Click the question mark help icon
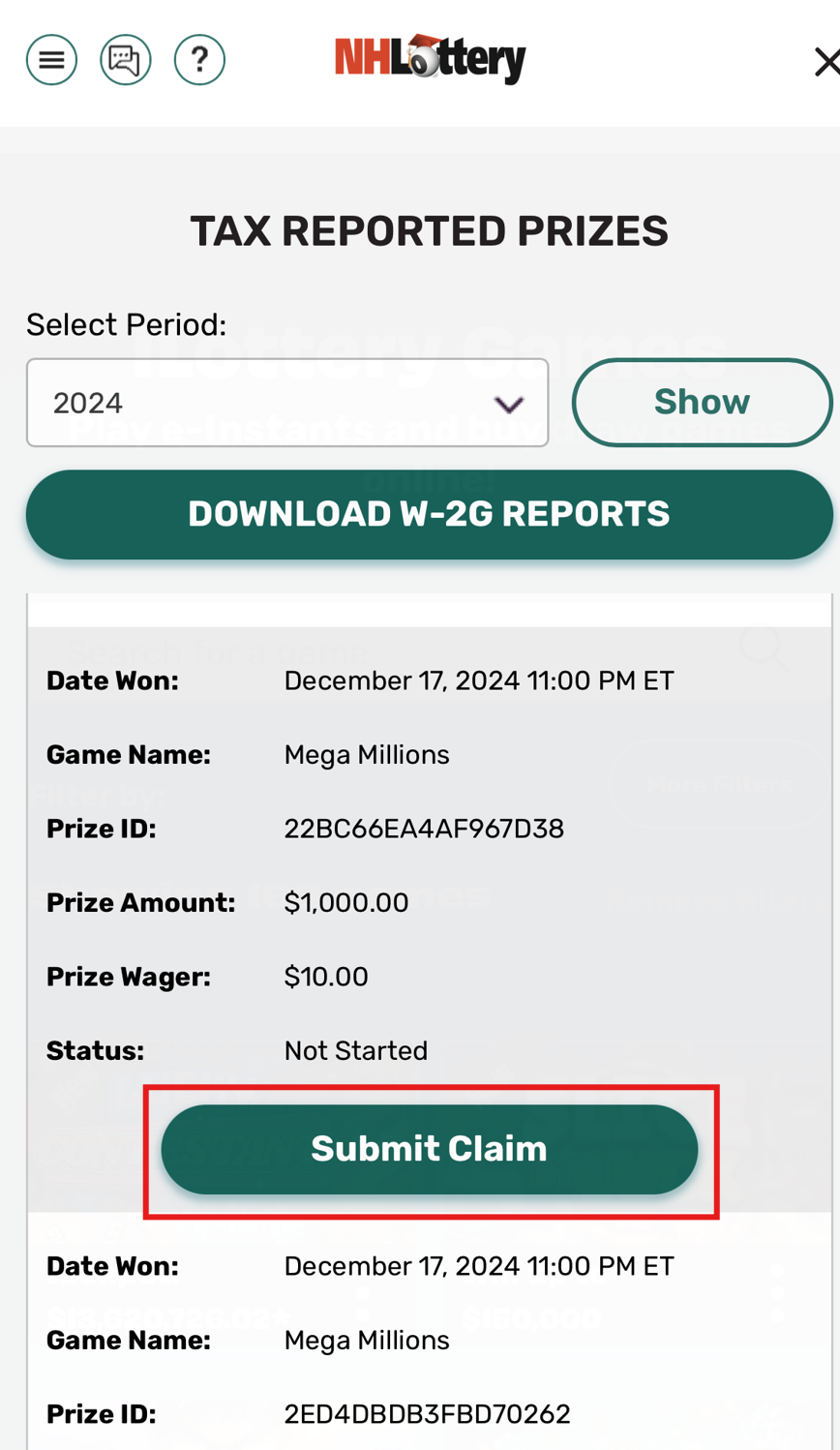This screenshot has width=840, height=1450. pyautogui.click(x=198, y=58)
